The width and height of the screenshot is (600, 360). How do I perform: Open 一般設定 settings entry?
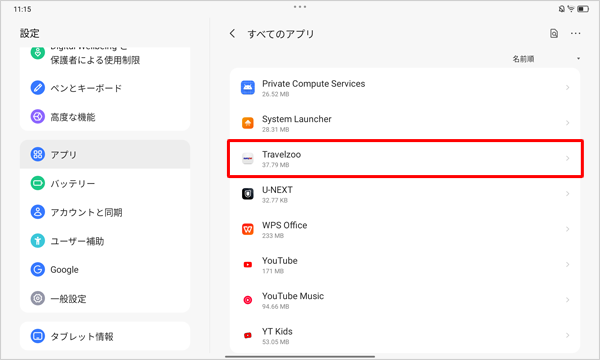click(x=105, y=298)
